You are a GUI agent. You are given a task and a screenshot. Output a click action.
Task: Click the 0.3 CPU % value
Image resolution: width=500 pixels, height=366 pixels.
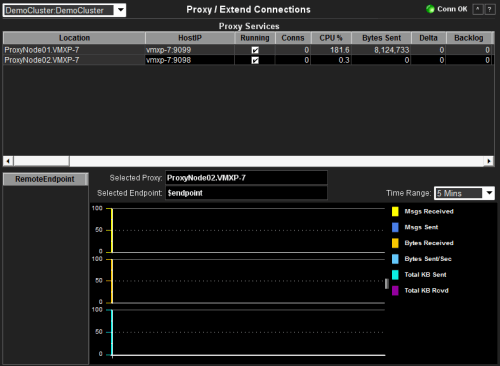point(344,60)
